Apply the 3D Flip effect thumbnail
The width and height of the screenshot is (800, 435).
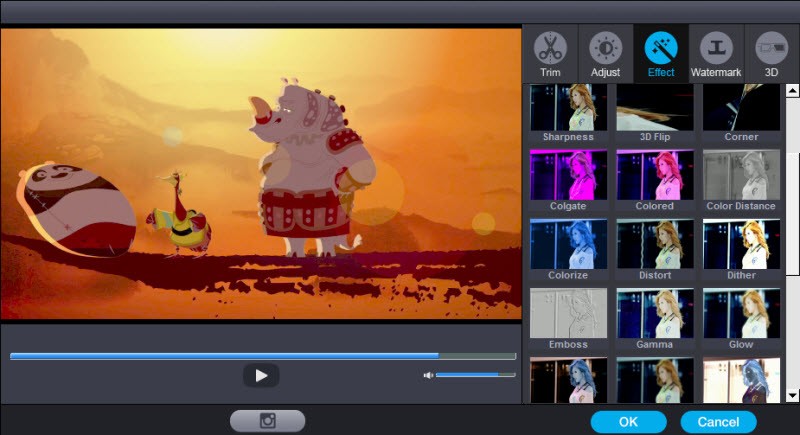[x=655, y=108]
